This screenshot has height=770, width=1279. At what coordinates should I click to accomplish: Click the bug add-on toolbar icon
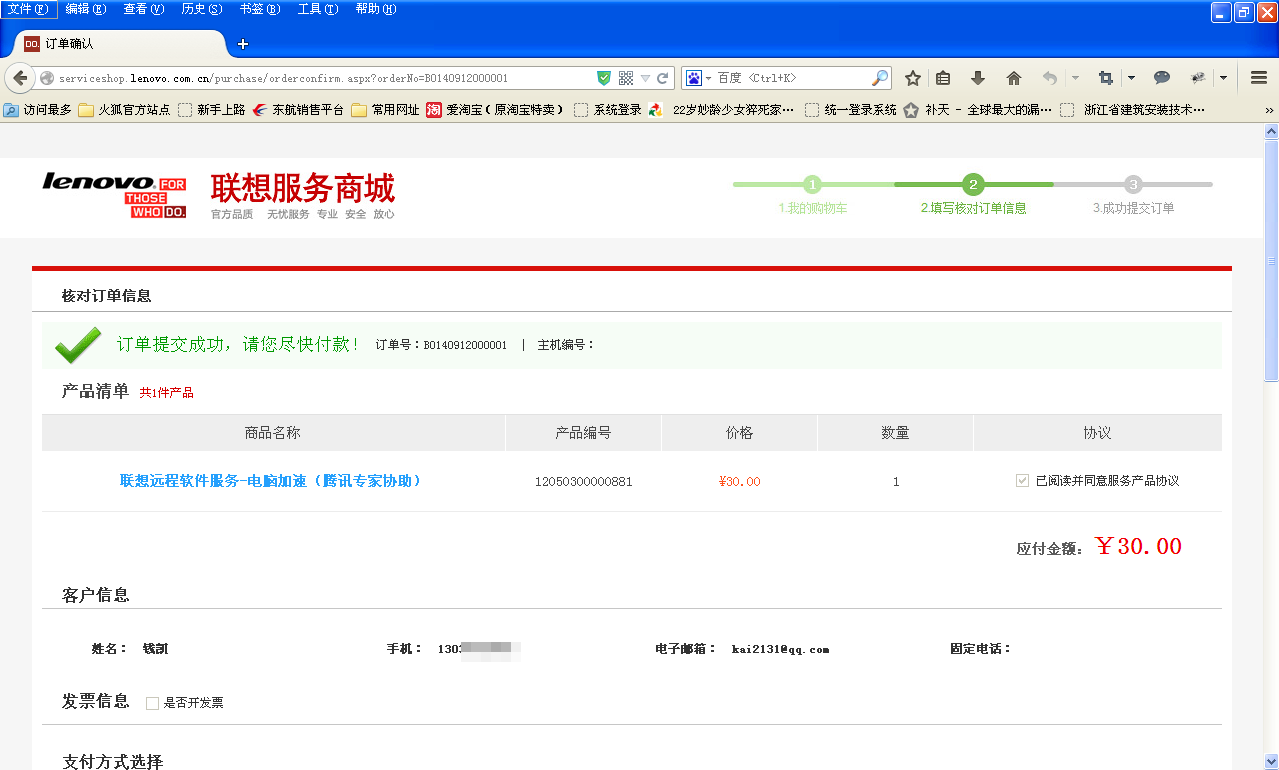[x=1198, y=78]
